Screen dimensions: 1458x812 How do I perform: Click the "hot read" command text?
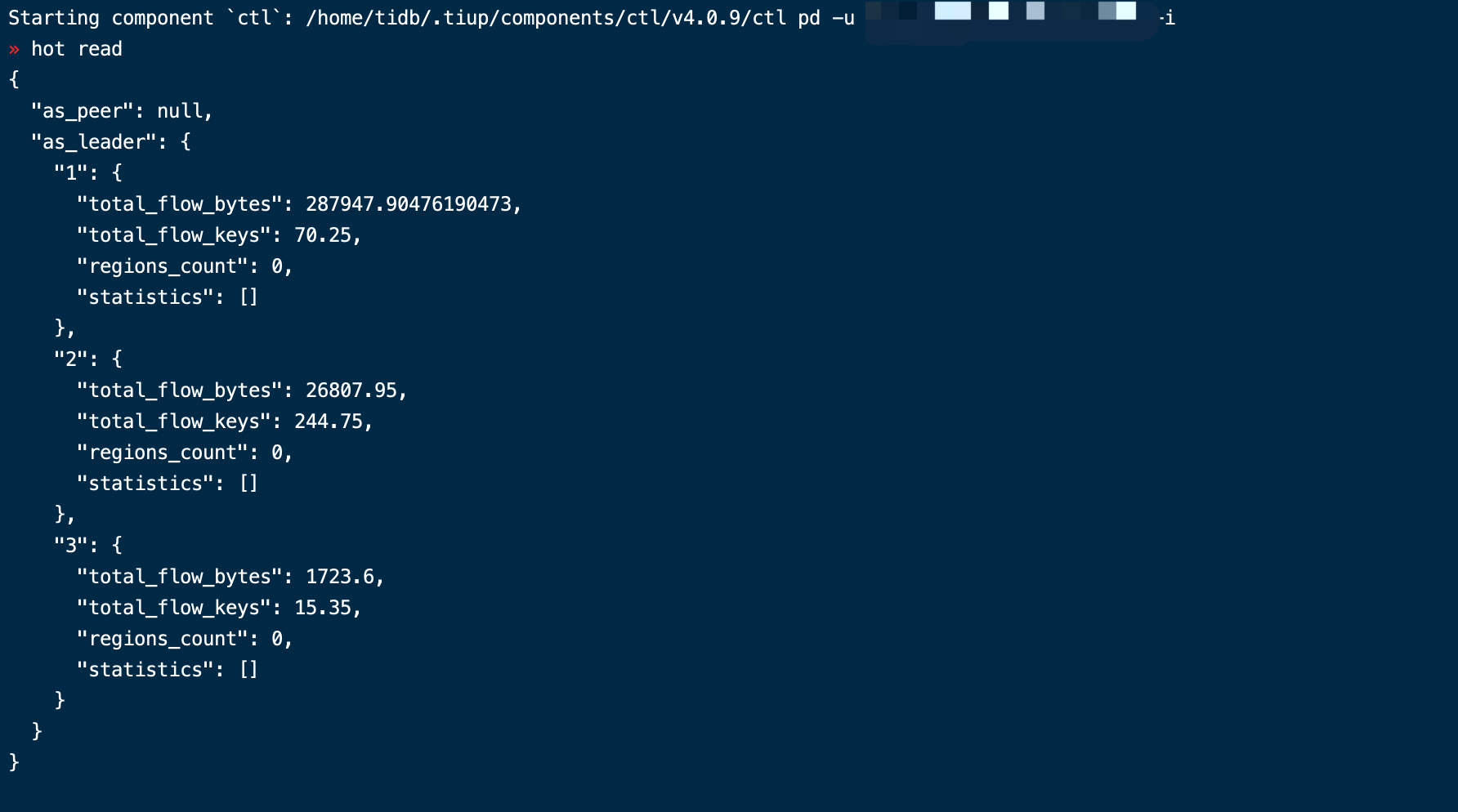coord(76,49)
